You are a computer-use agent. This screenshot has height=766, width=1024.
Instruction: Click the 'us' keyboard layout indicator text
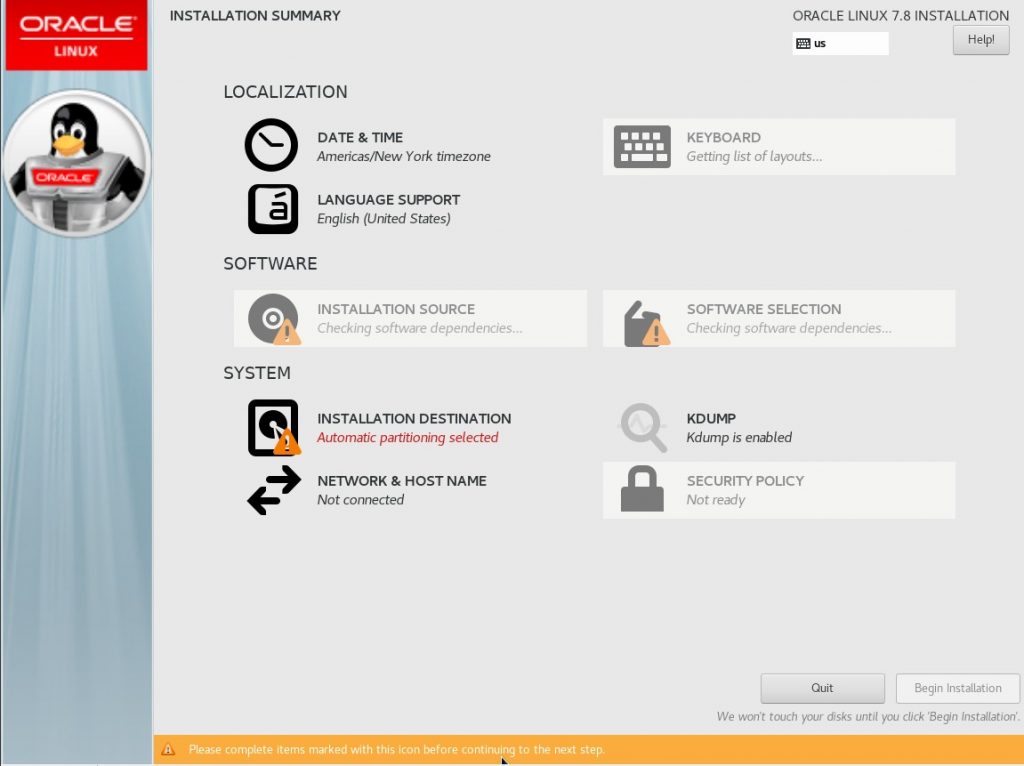820,44
